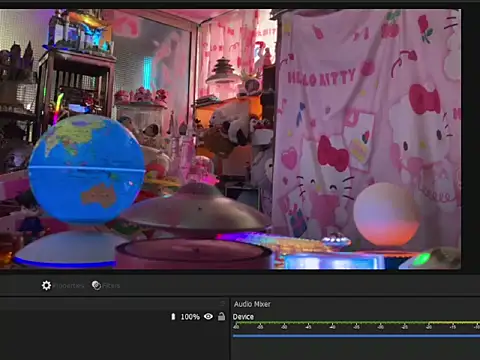This screenshot has width=480, height=360.
Task: Click the webcam preview showing the globe
Action: 230,139
